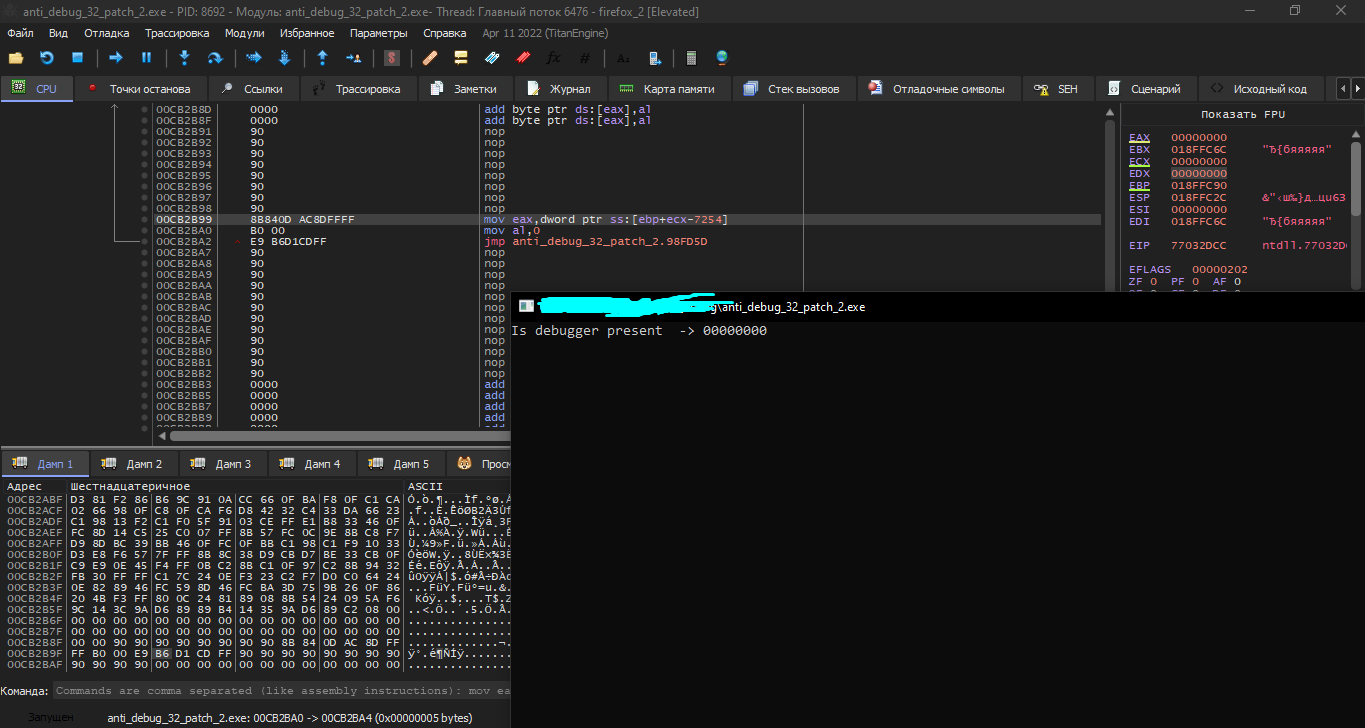Select dump row at address 00CB2B9F

tap(258, 653)
